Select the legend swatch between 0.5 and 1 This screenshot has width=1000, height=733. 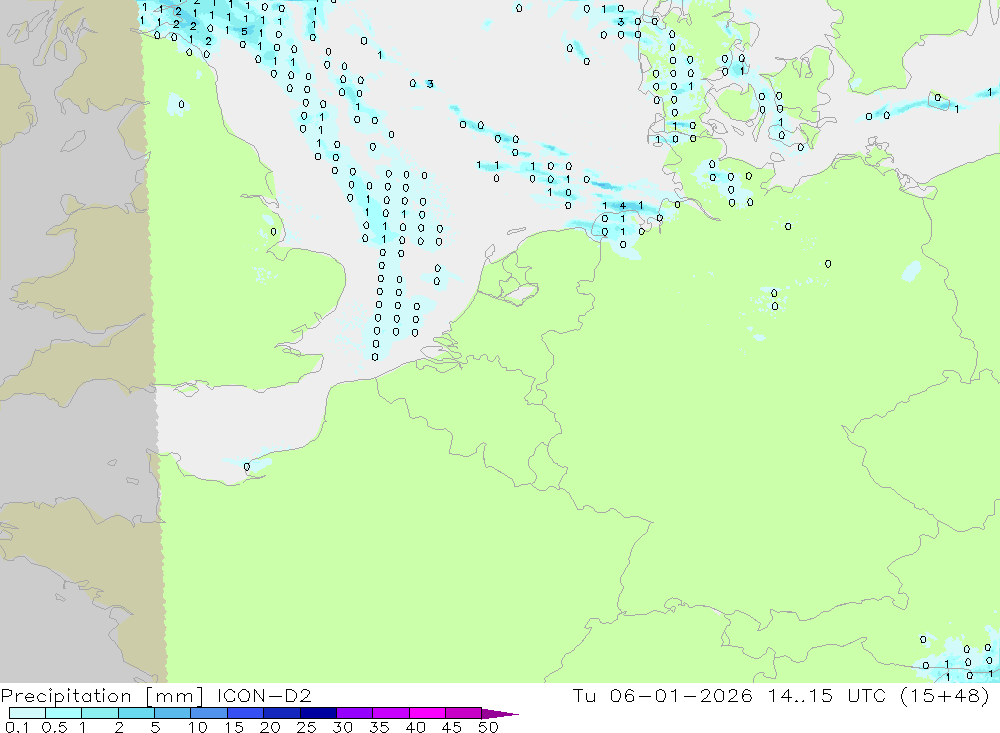pyautogui.click(x=64, y=713)
